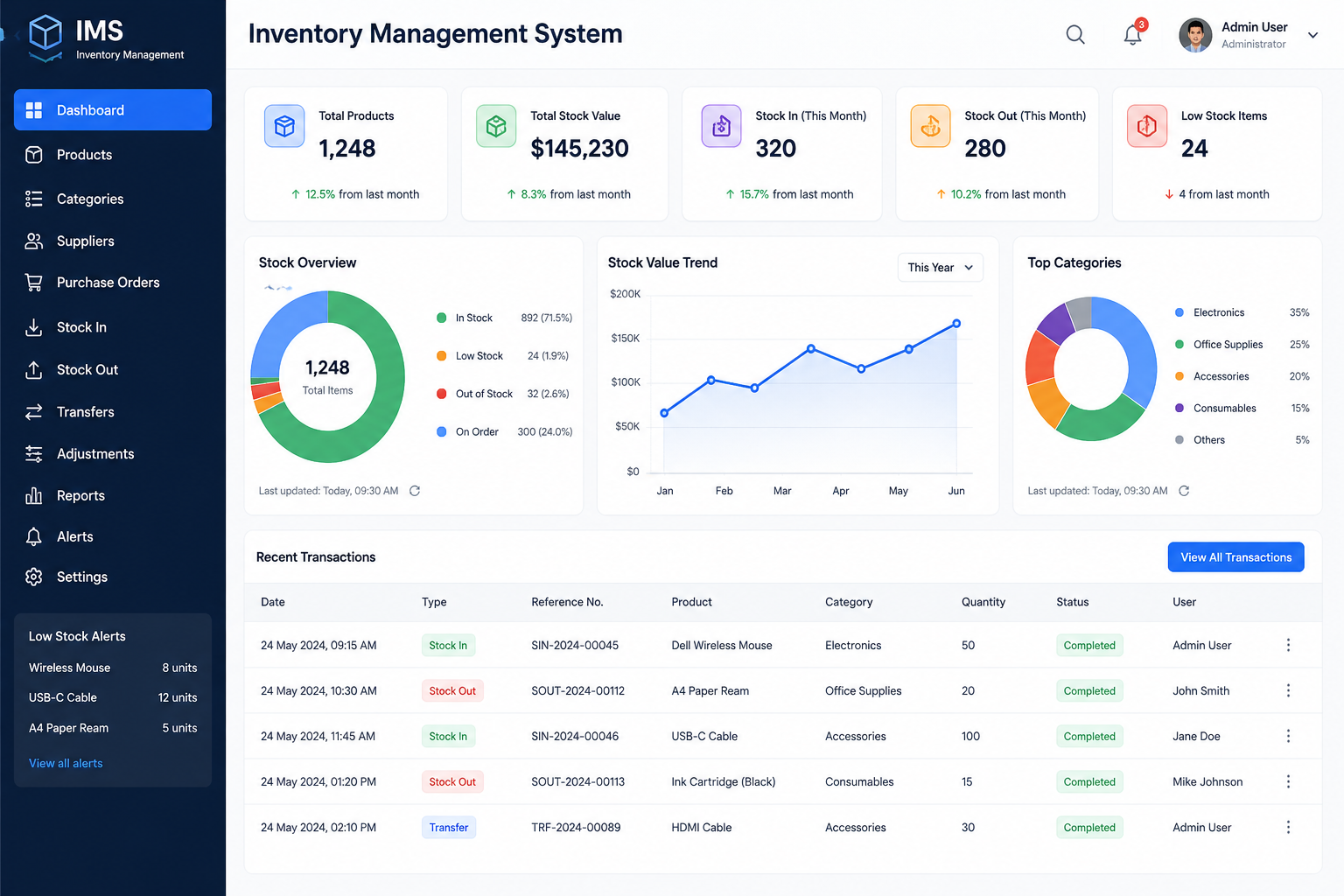Click reference TRF-2024-00089
The width and height of the screenshot is (1344, 896).
pos(576,828)
